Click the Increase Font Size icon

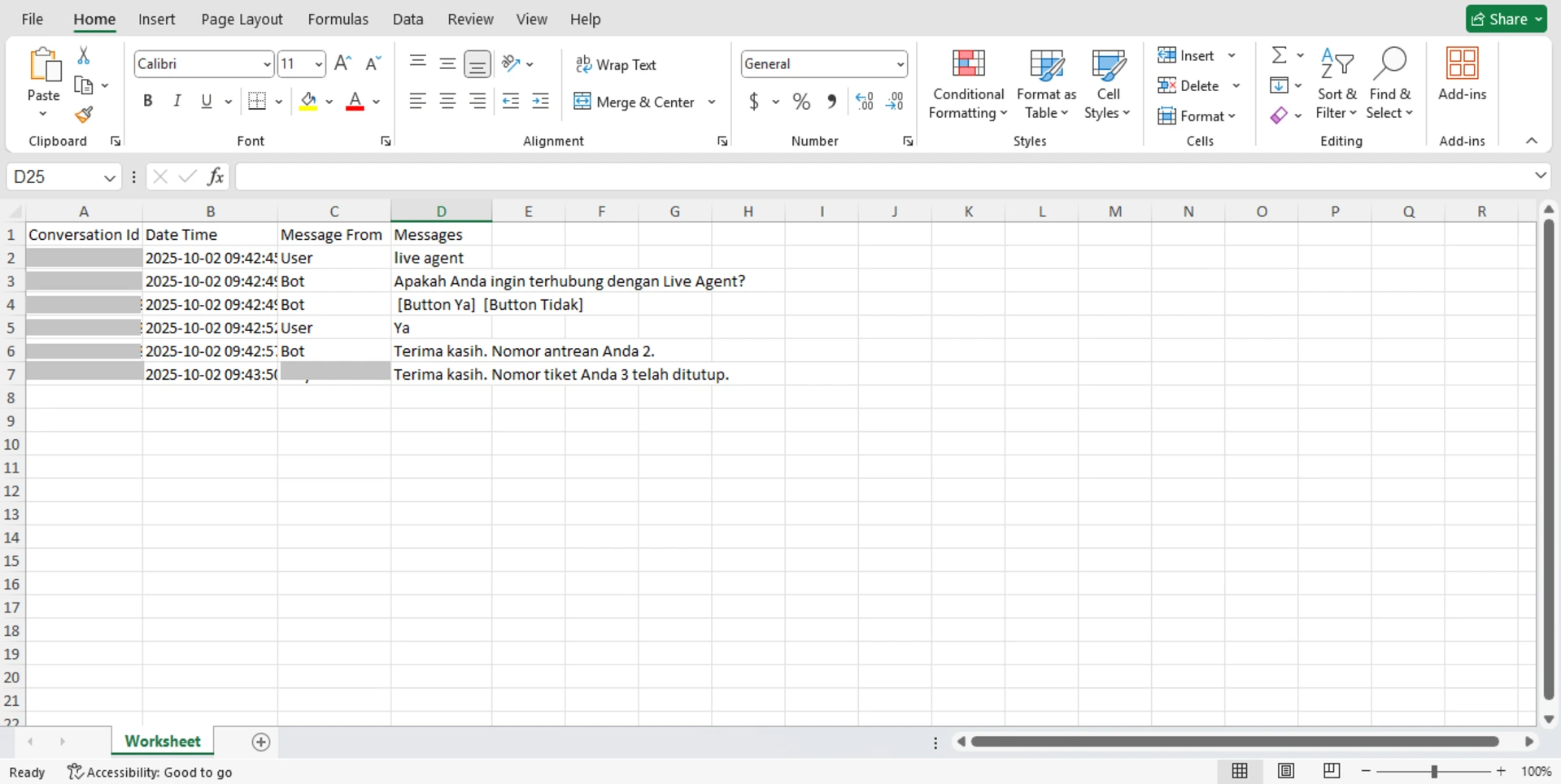(x=343, y=63)
